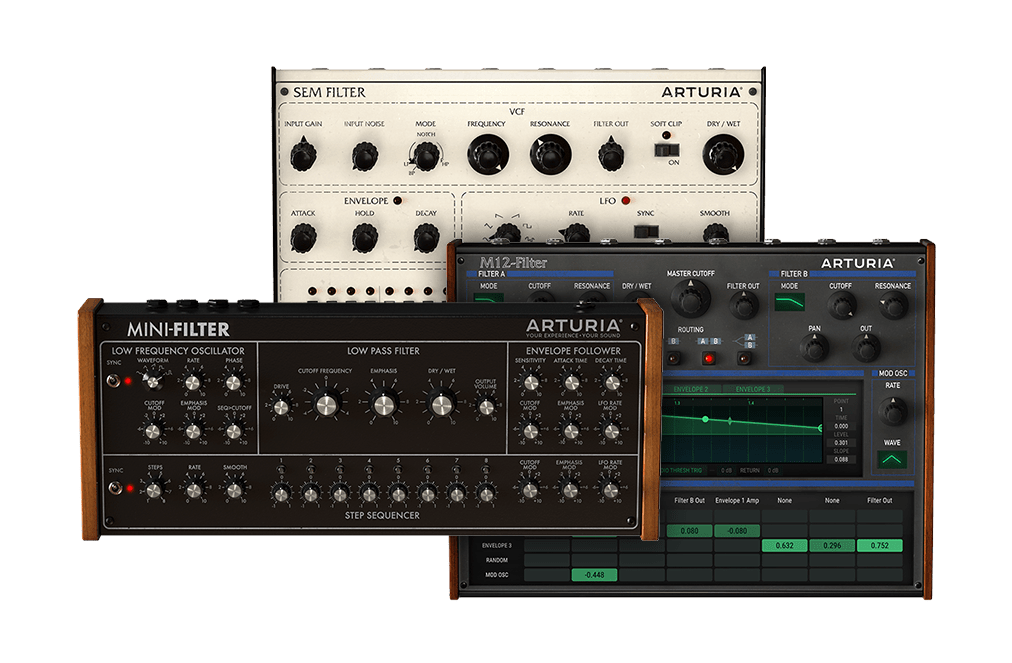Screen dimensions: 1012x663
Task: Open the Filter Out matrix column header
Action: [x=879, y=500]
